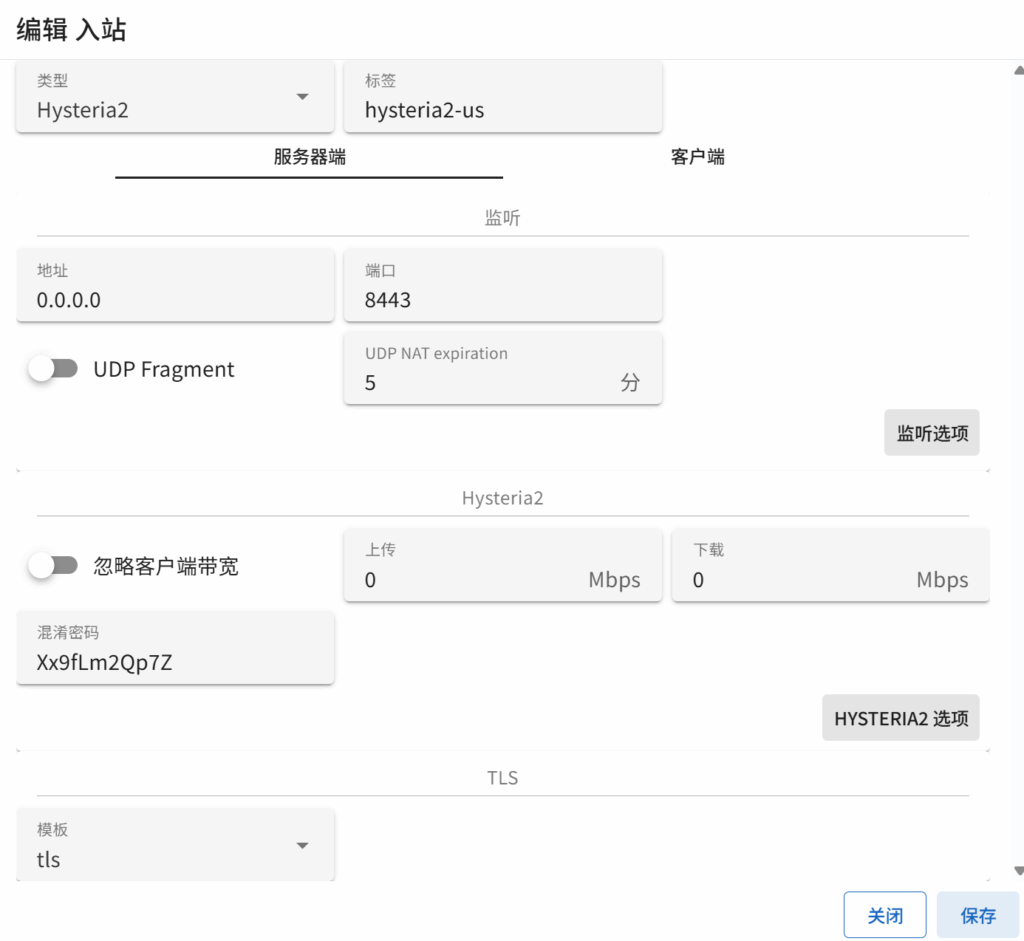Expand the TLS 模板 dropdown arrow
1024x941 pixels.
click(302, 846)
